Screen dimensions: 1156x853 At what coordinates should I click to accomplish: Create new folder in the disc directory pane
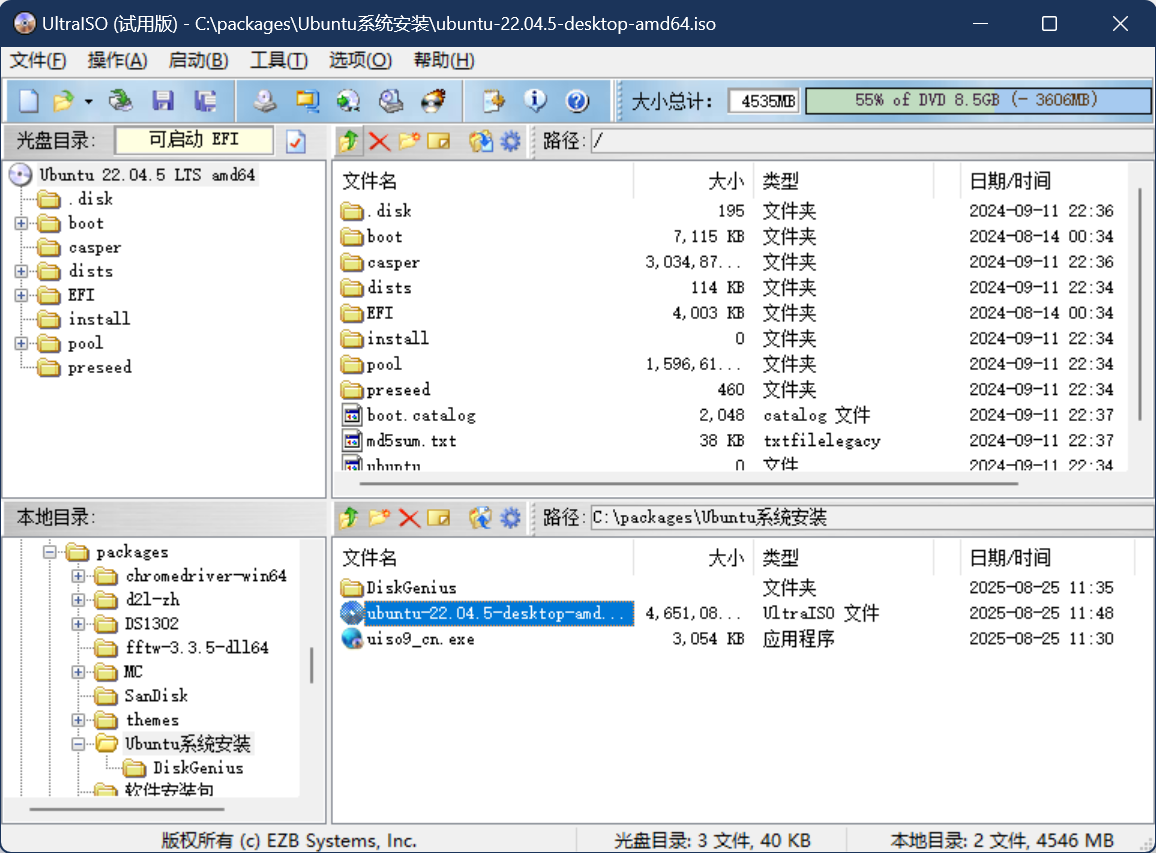409,140
